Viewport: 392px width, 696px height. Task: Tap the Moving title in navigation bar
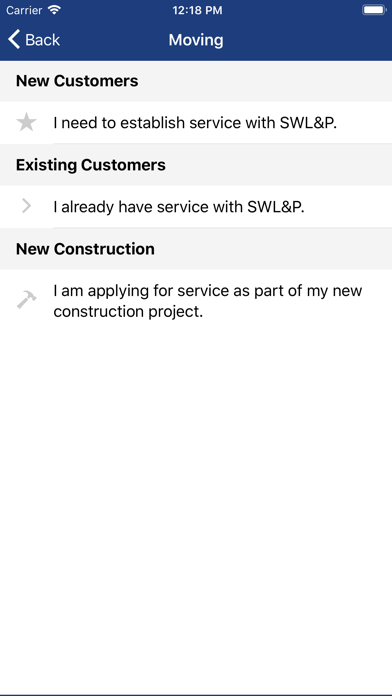[196, 40]
